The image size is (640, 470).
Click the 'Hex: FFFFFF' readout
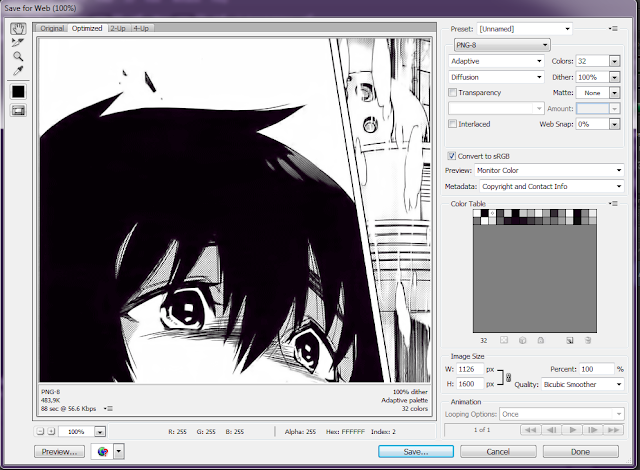345,431
